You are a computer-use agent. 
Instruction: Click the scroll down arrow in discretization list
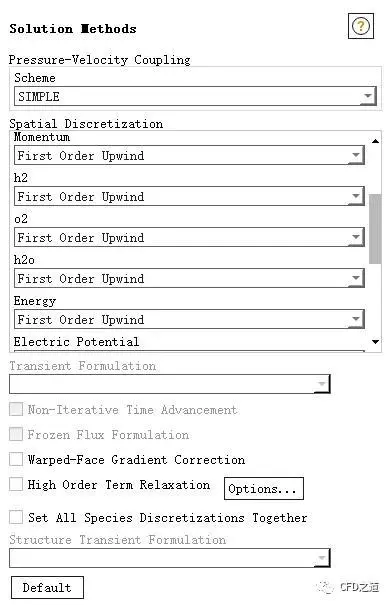(375, 341)
